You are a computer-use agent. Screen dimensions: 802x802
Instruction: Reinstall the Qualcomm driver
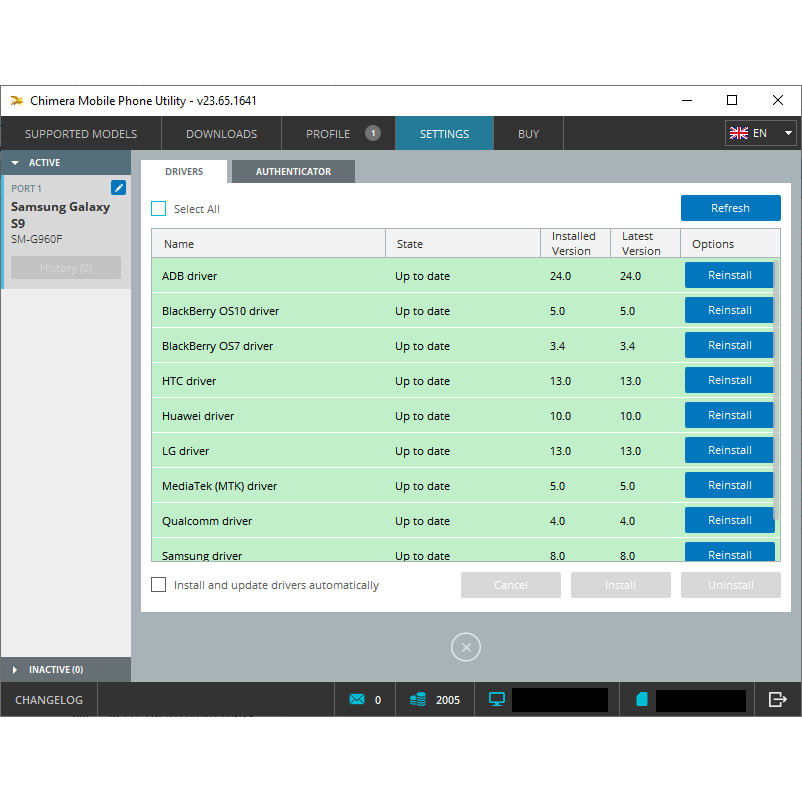729,520
